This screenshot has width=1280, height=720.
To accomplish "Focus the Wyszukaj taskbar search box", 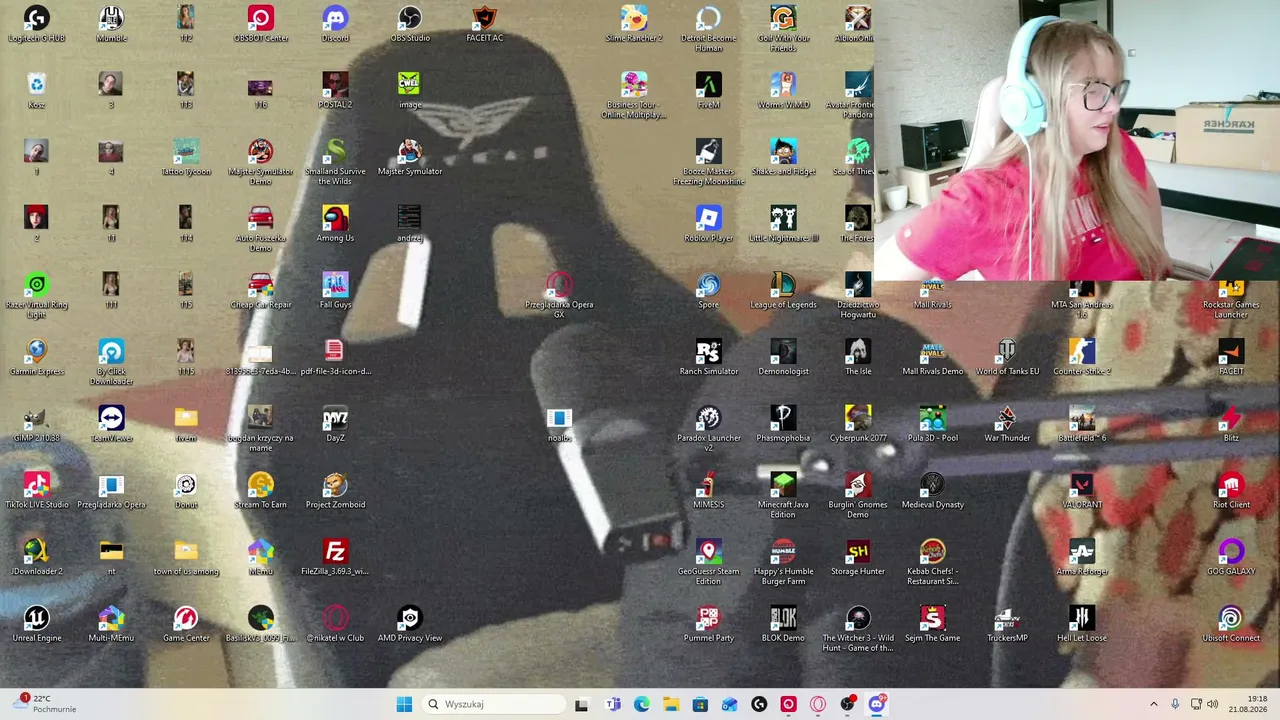I will click(x=494, y=704).
